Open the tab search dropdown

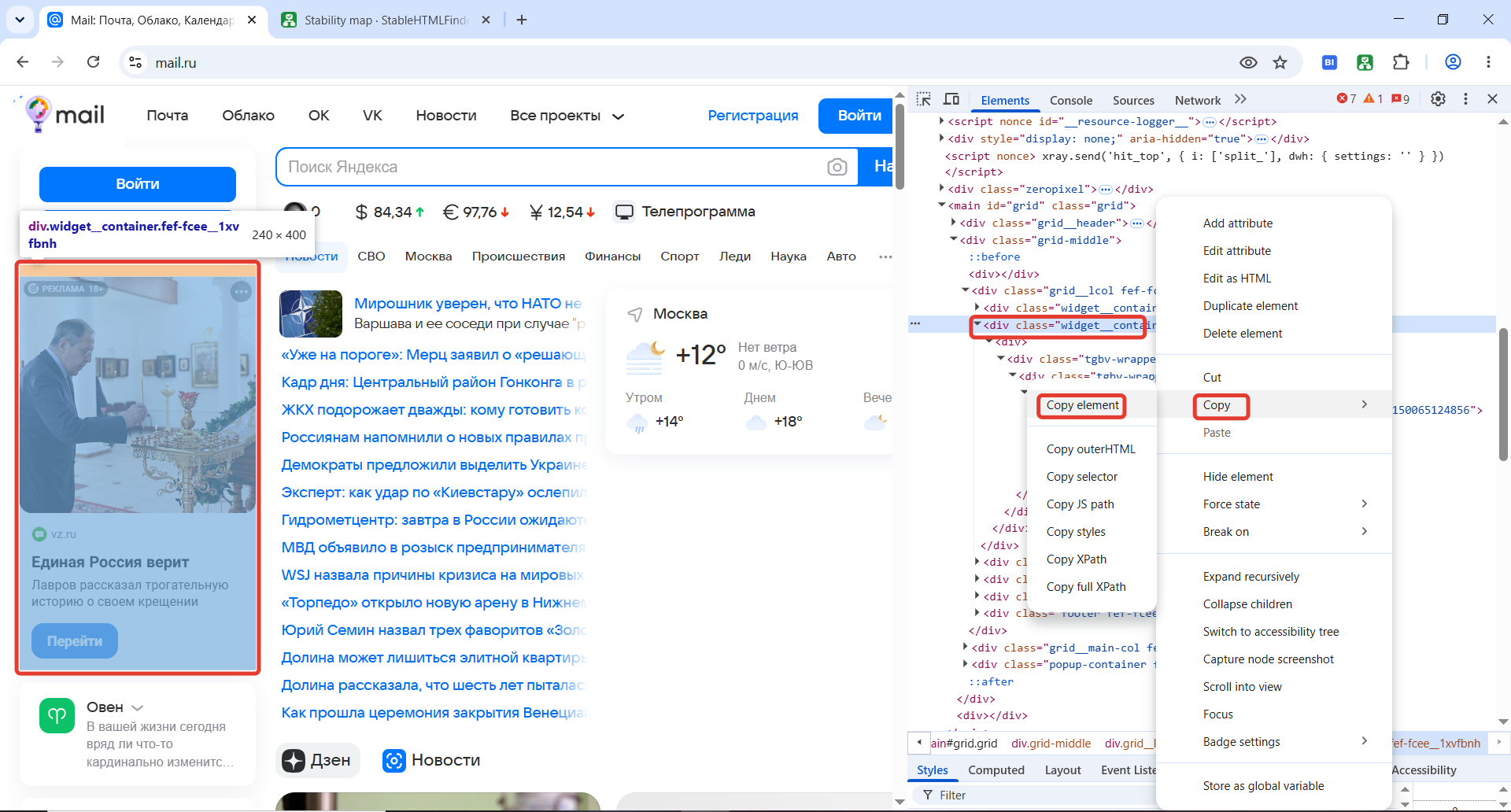pyautogui.click(x=20, y=20)
